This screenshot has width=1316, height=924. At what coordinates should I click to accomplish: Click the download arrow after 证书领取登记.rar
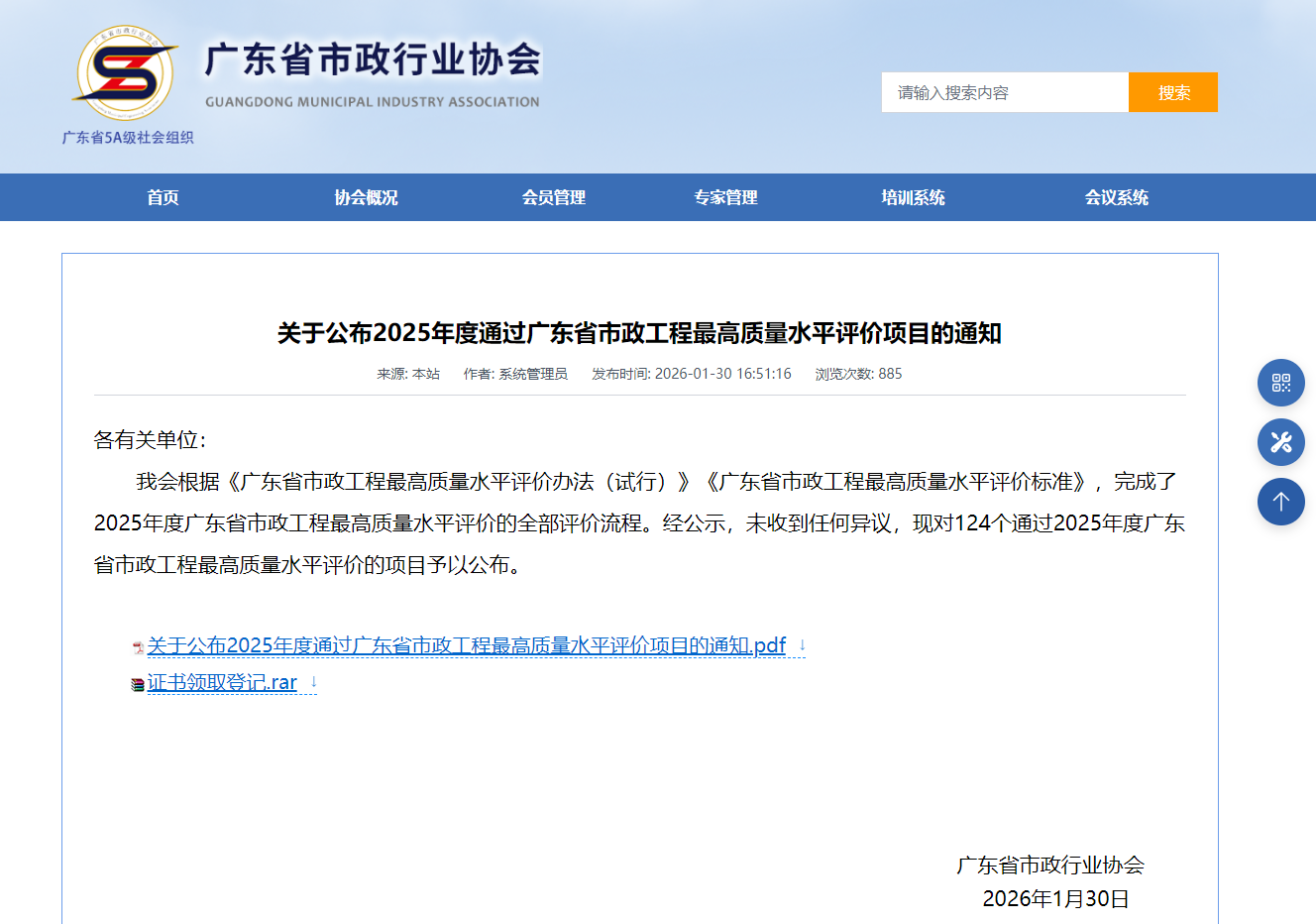313,682
